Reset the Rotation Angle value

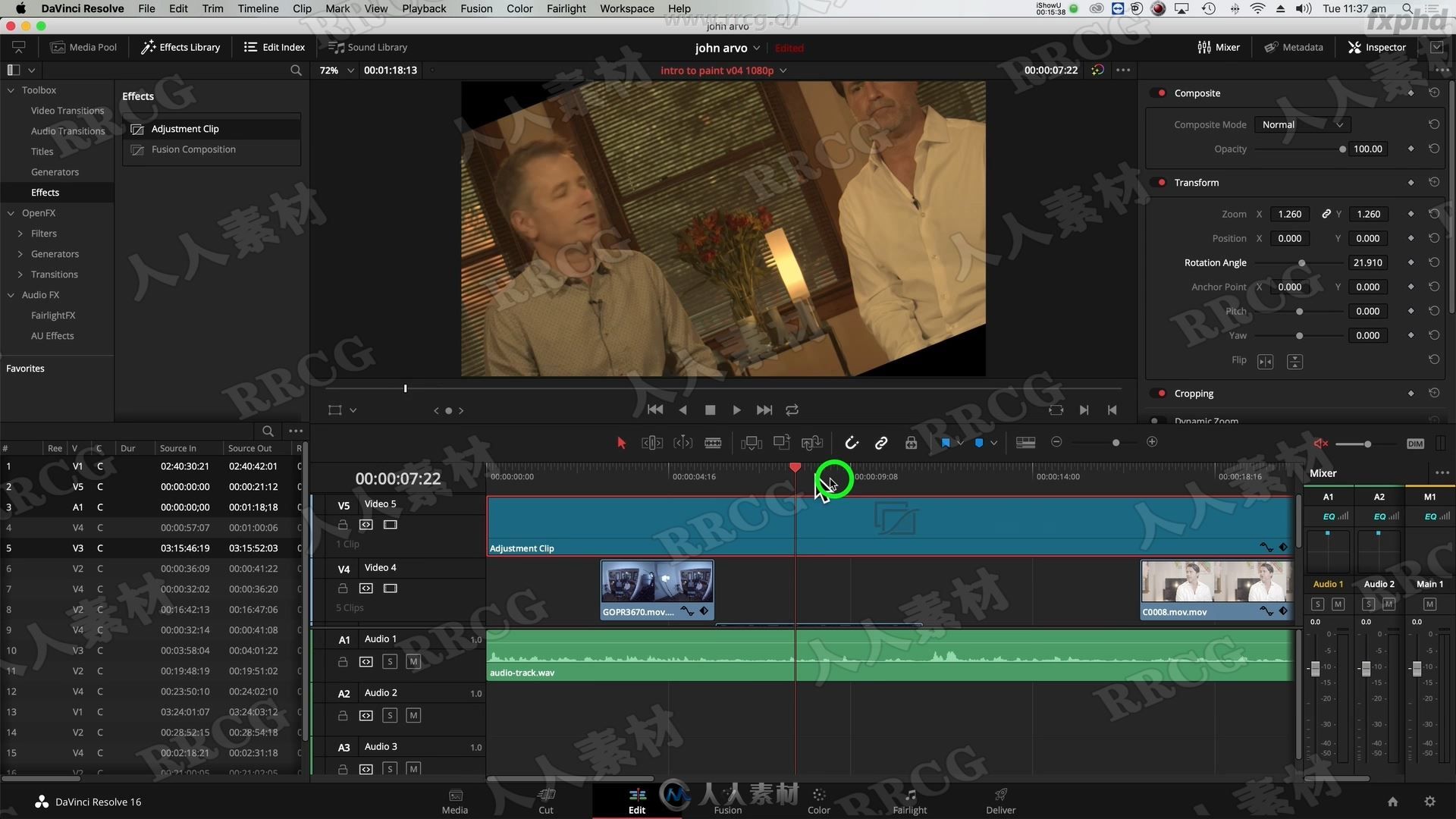click(x=1433, y=262)
